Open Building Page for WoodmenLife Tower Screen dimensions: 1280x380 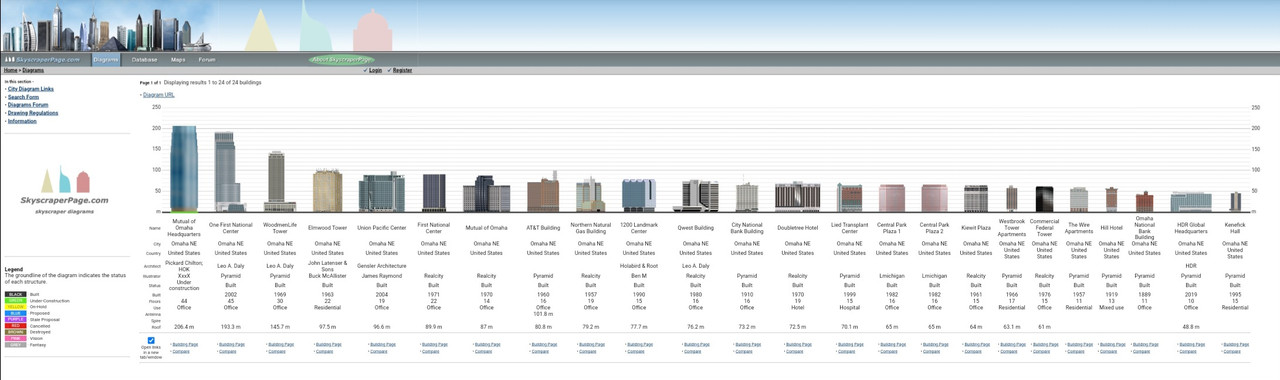281,344
